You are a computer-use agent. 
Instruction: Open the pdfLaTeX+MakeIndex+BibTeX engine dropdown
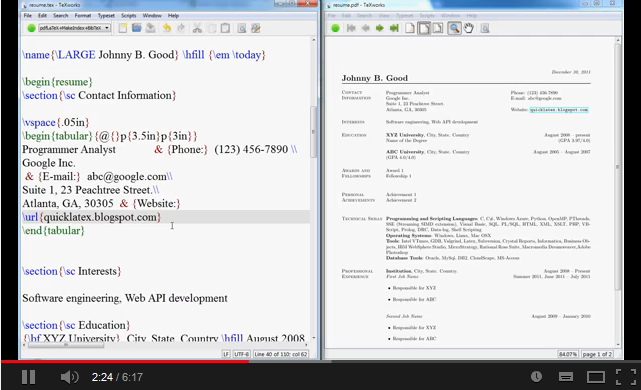click(x=74, y=28)
